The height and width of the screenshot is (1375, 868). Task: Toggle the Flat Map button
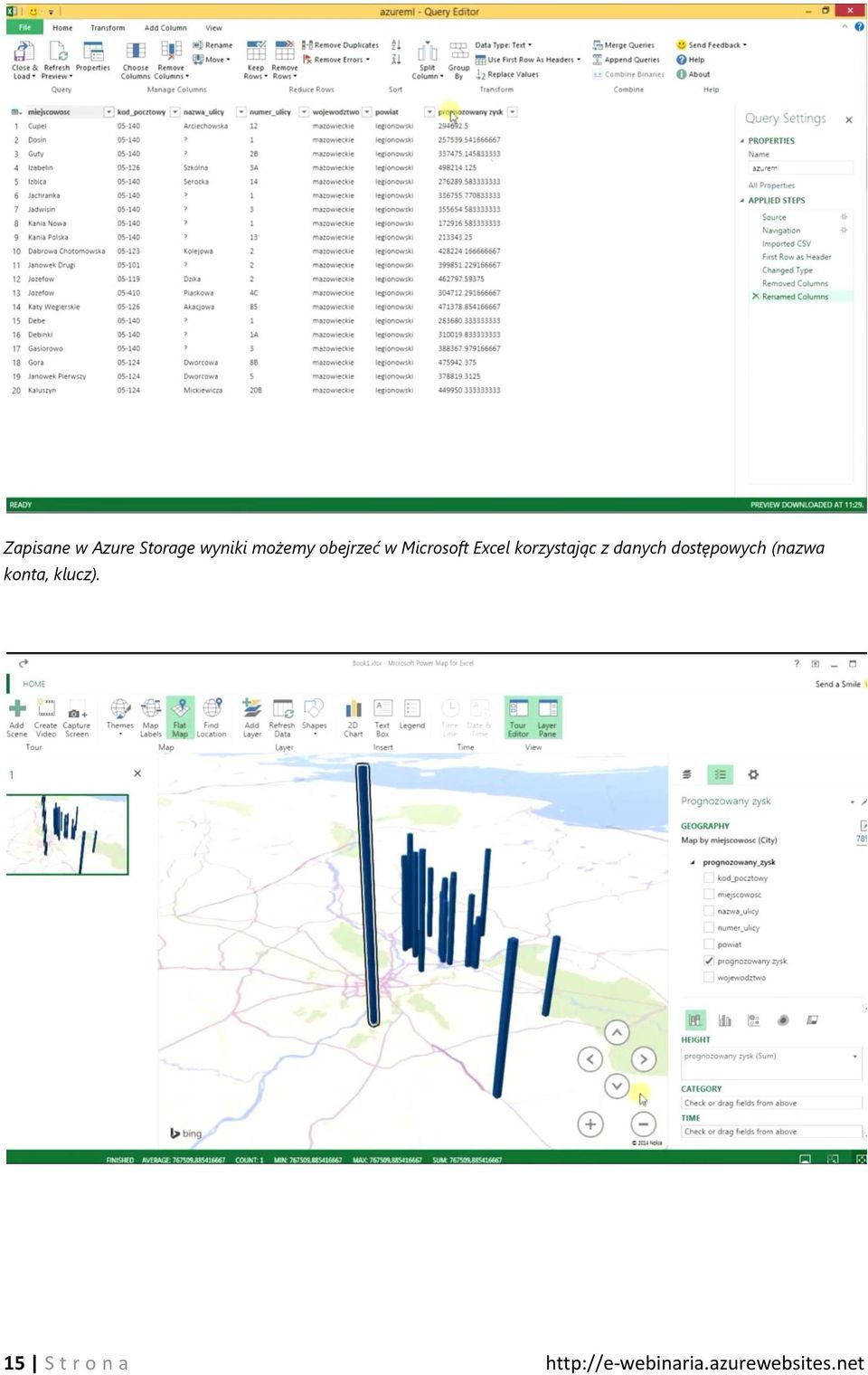click(x=180, y=718)
